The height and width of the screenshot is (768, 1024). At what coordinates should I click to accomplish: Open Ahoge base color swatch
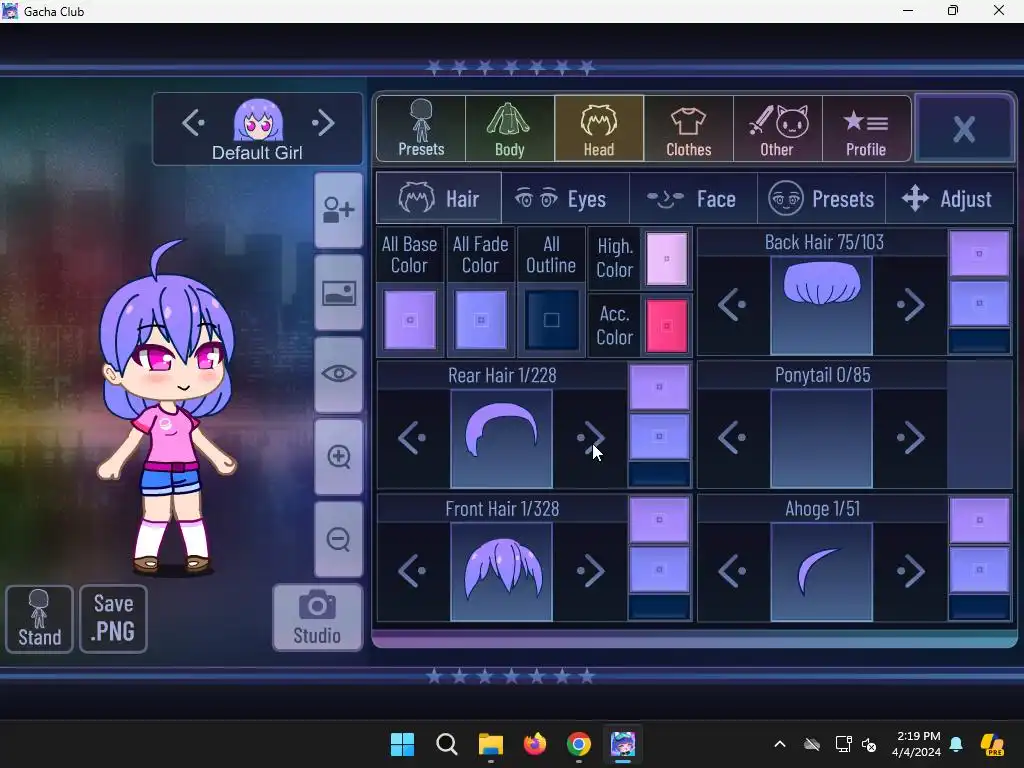(979, 520)
